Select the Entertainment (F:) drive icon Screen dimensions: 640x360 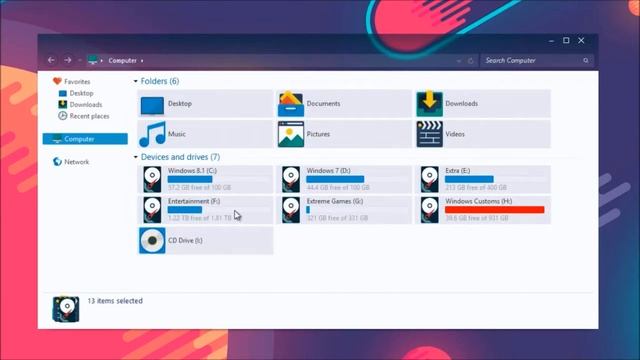[x=152, y=210]
